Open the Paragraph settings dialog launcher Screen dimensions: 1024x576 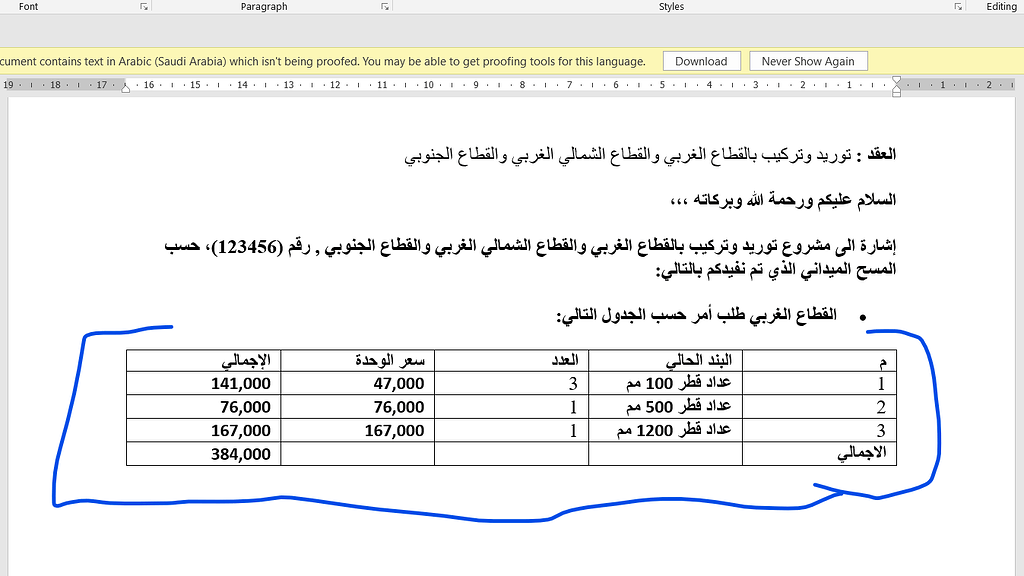(383, 7)
